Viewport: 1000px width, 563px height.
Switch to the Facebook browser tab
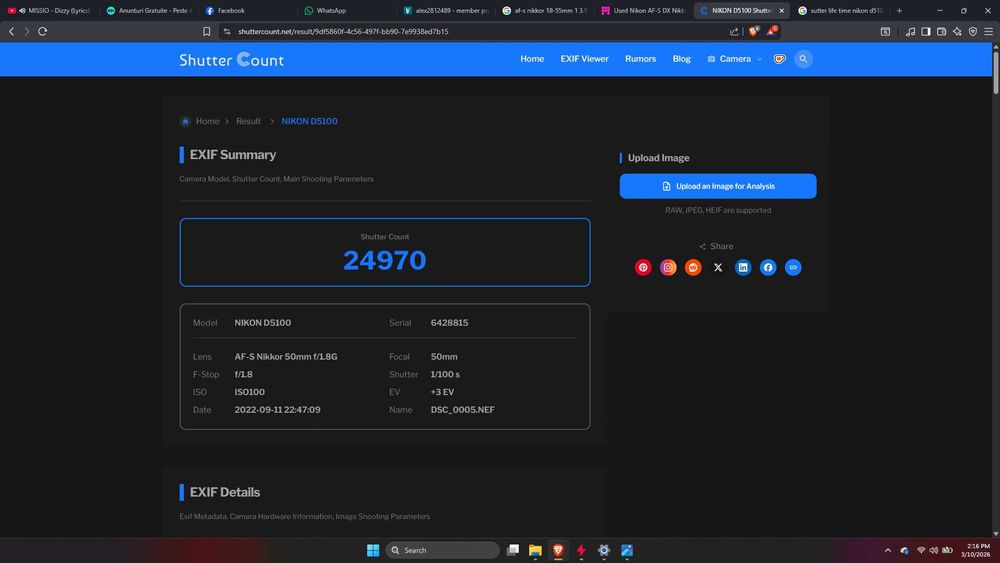point(246,10)
